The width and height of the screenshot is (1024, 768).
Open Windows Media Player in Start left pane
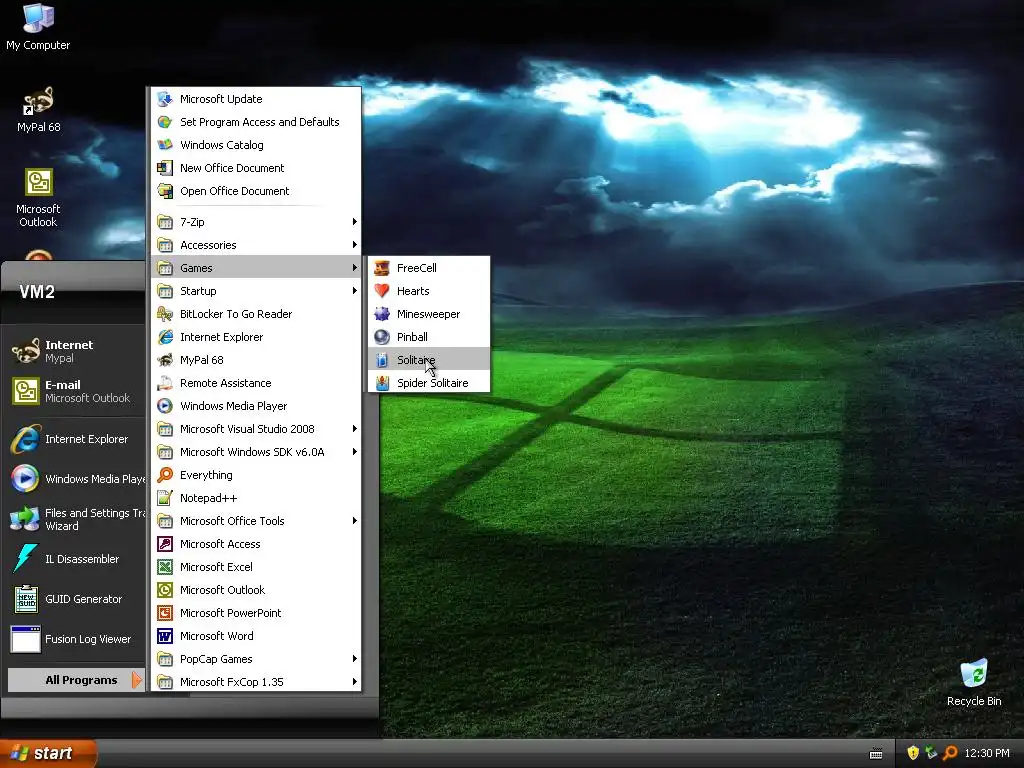click(x=76, y=479)
